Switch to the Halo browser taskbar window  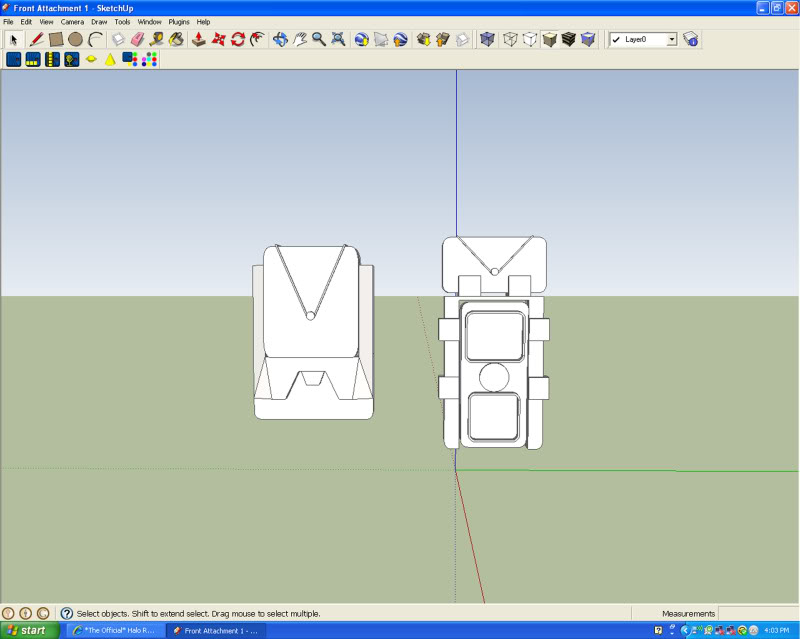coord(115,630)
